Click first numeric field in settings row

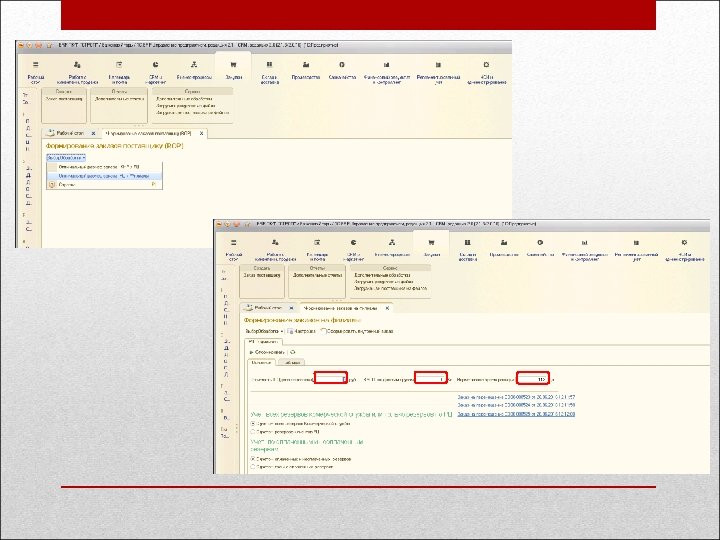(x=330, y=379)
